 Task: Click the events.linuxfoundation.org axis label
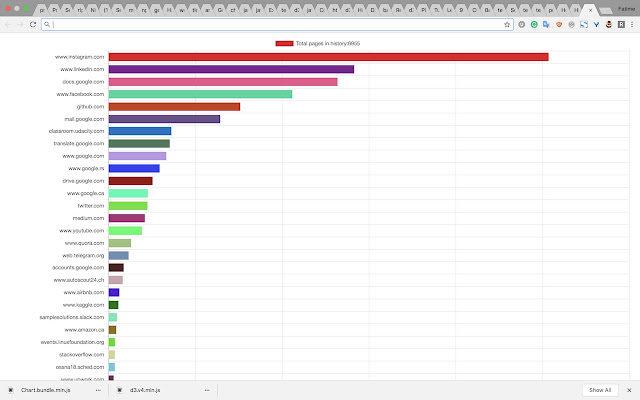(72, 342)
